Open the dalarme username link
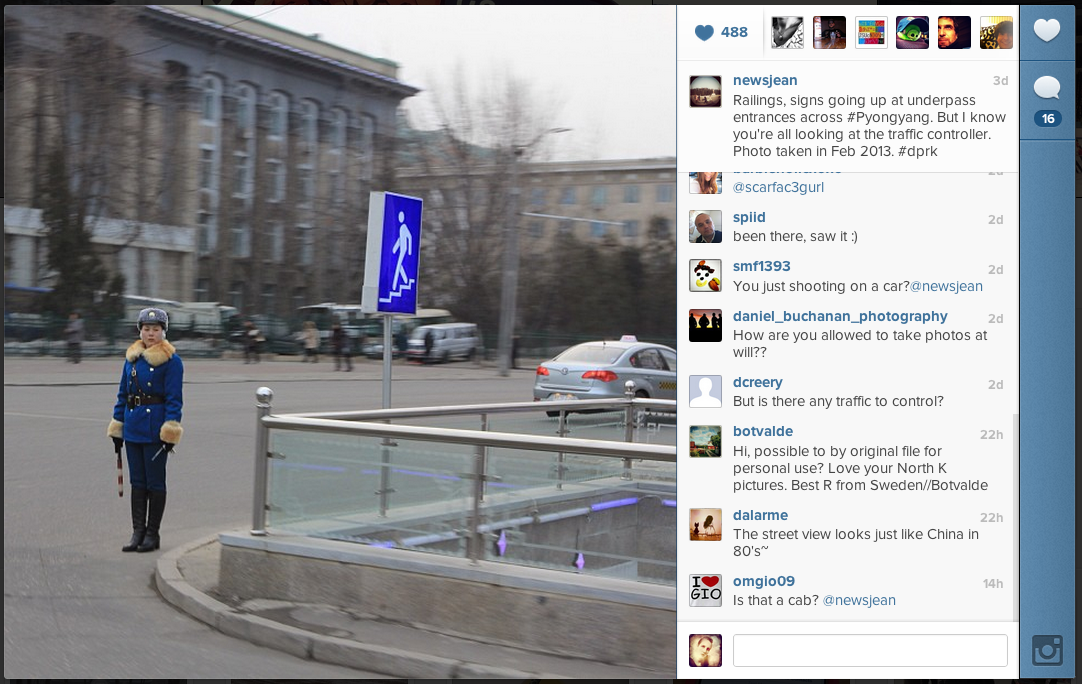 pyautogui.click(x=760, y=515)
